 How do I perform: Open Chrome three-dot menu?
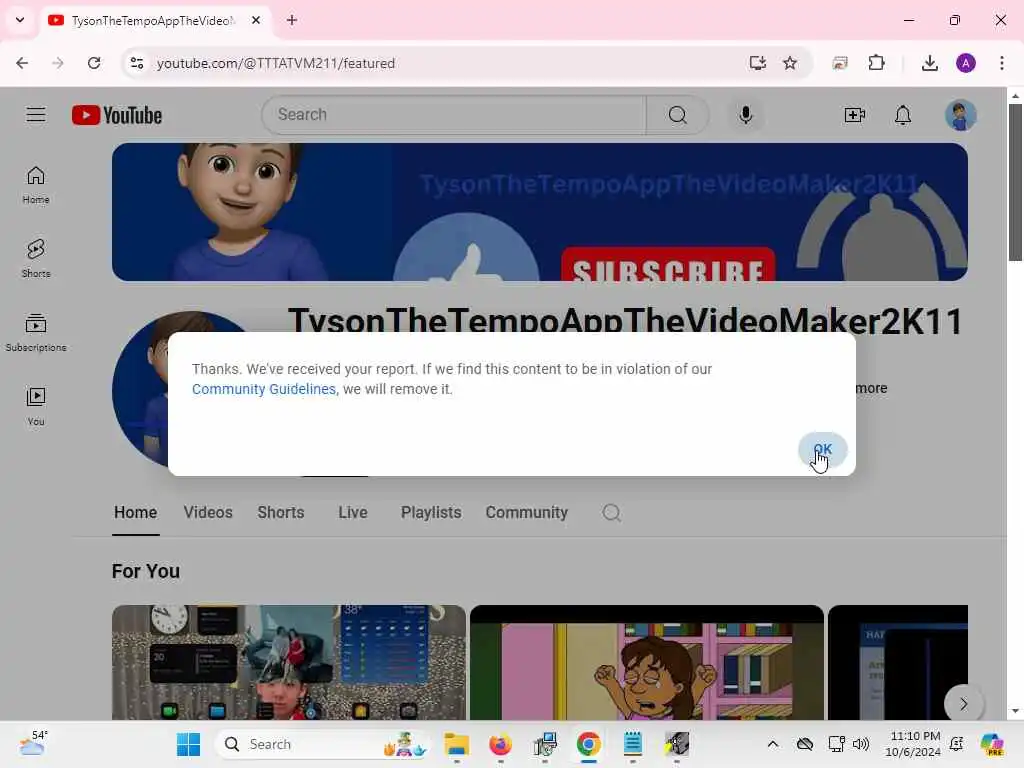pyautogui.click(x=1001, y=63)
